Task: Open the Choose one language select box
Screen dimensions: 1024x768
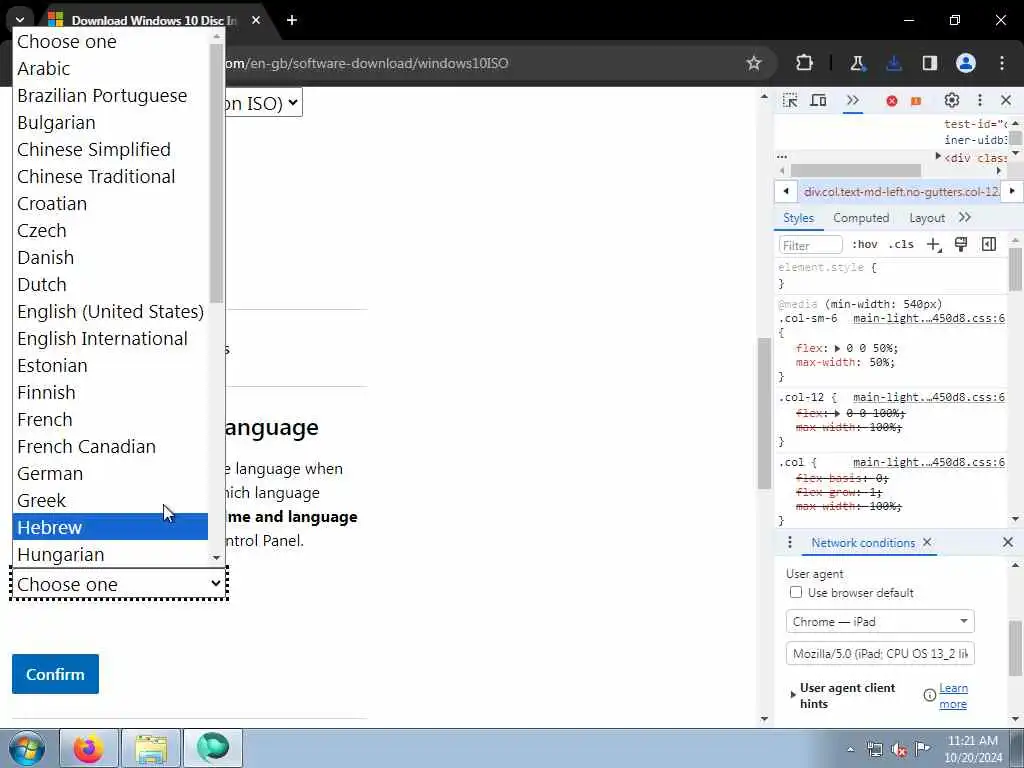Action: (x=119, y=584)
